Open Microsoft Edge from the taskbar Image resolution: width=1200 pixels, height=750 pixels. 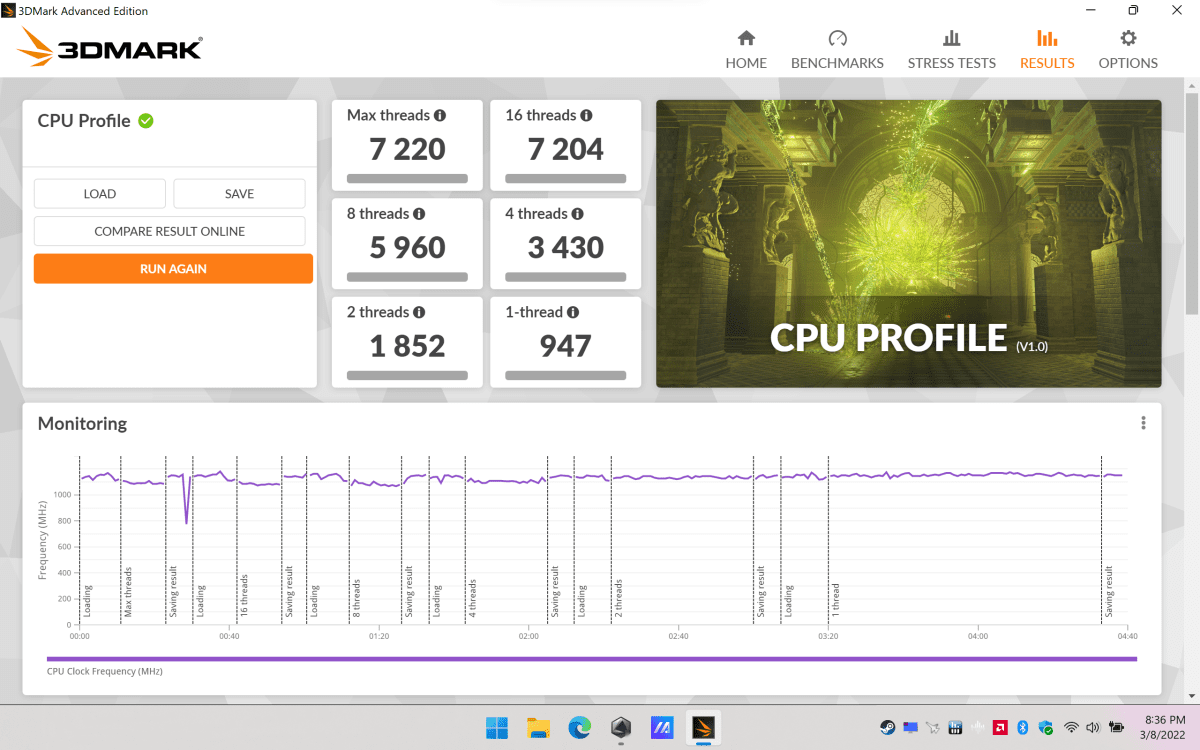[580, 727]
